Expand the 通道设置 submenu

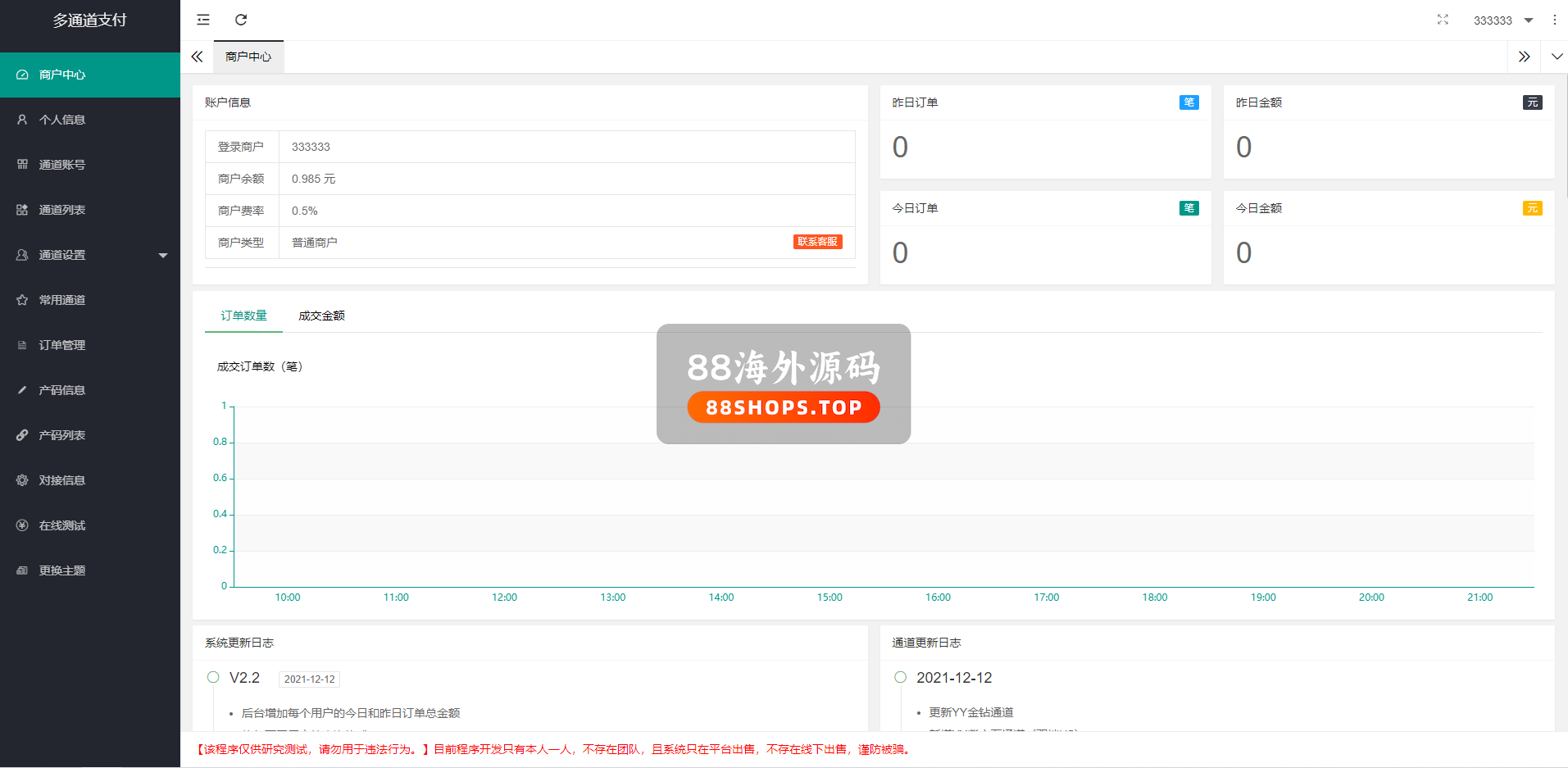click(x=90, y=255)
